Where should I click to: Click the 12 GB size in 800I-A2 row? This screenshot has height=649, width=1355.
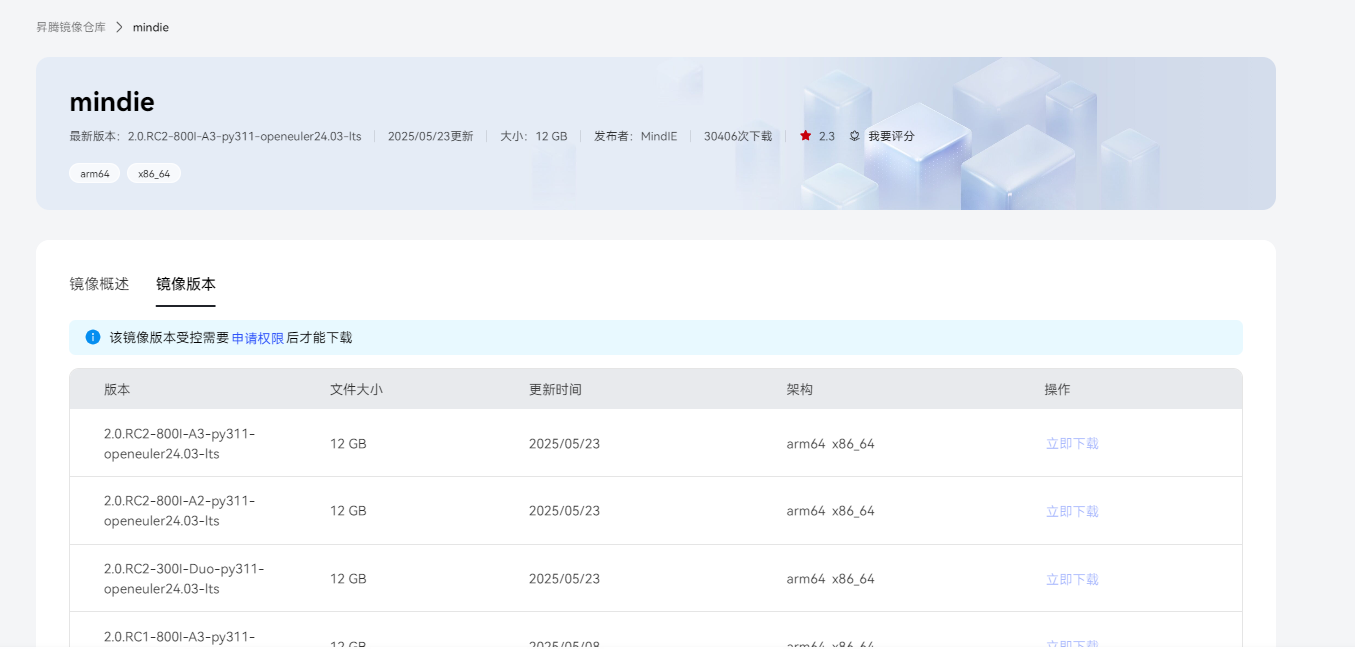[x=348, y=511]
